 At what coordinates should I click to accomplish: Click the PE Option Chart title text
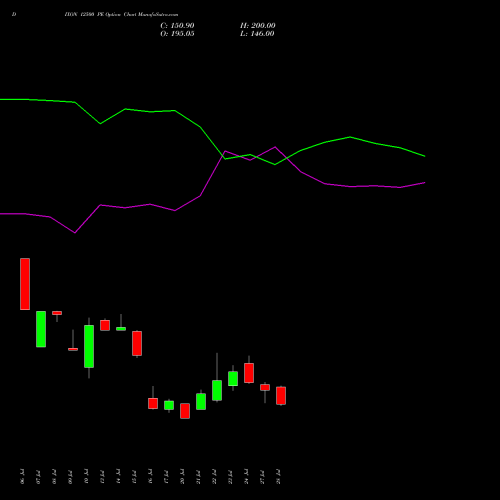click(121, 15)
